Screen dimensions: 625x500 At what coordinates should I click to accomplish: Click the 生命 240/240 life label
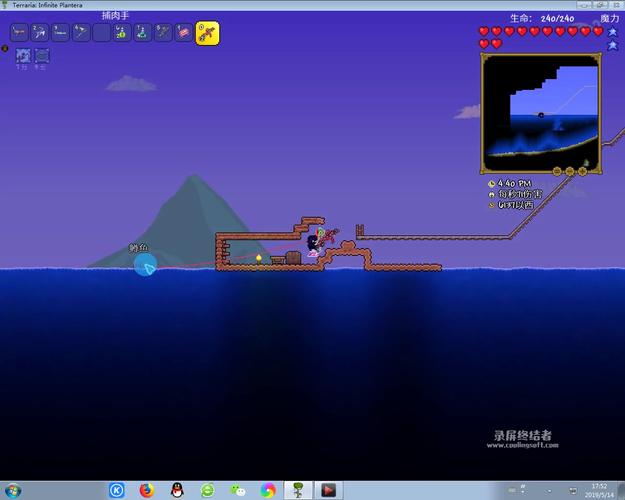point(542,18)
